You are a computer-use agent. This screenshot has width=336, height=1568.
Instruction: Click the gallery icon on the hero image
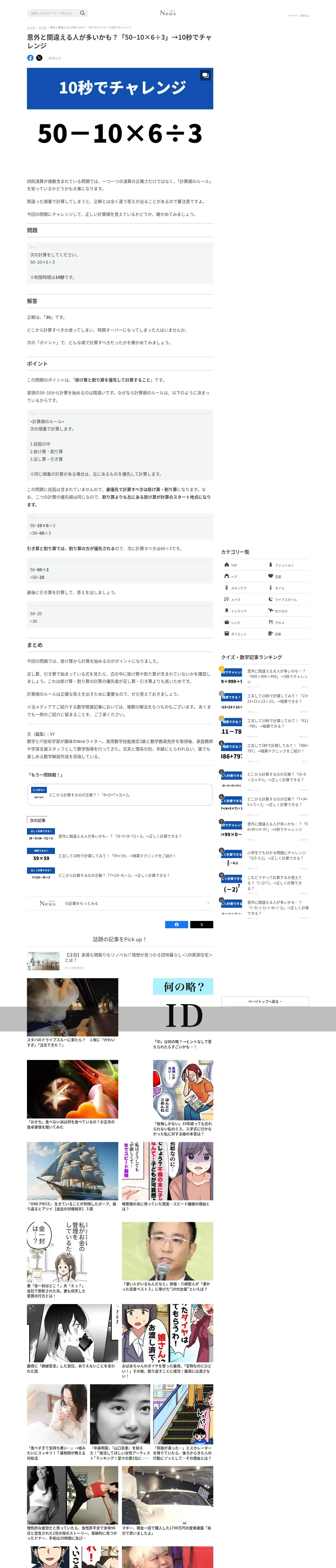(205, 76)
